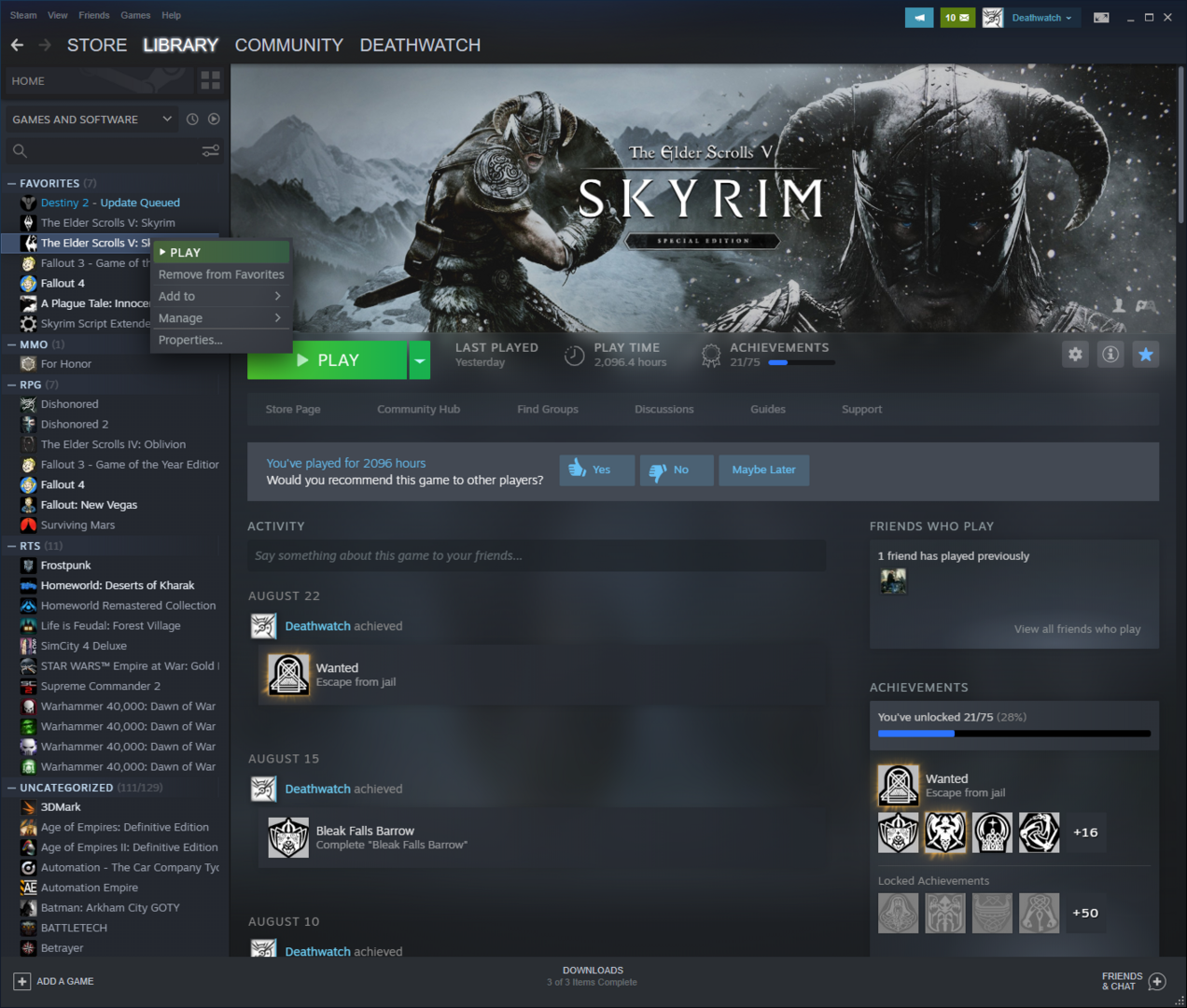Open the Discussions link
Viewport: 1187px width, 1008px height.
point(664,410)
